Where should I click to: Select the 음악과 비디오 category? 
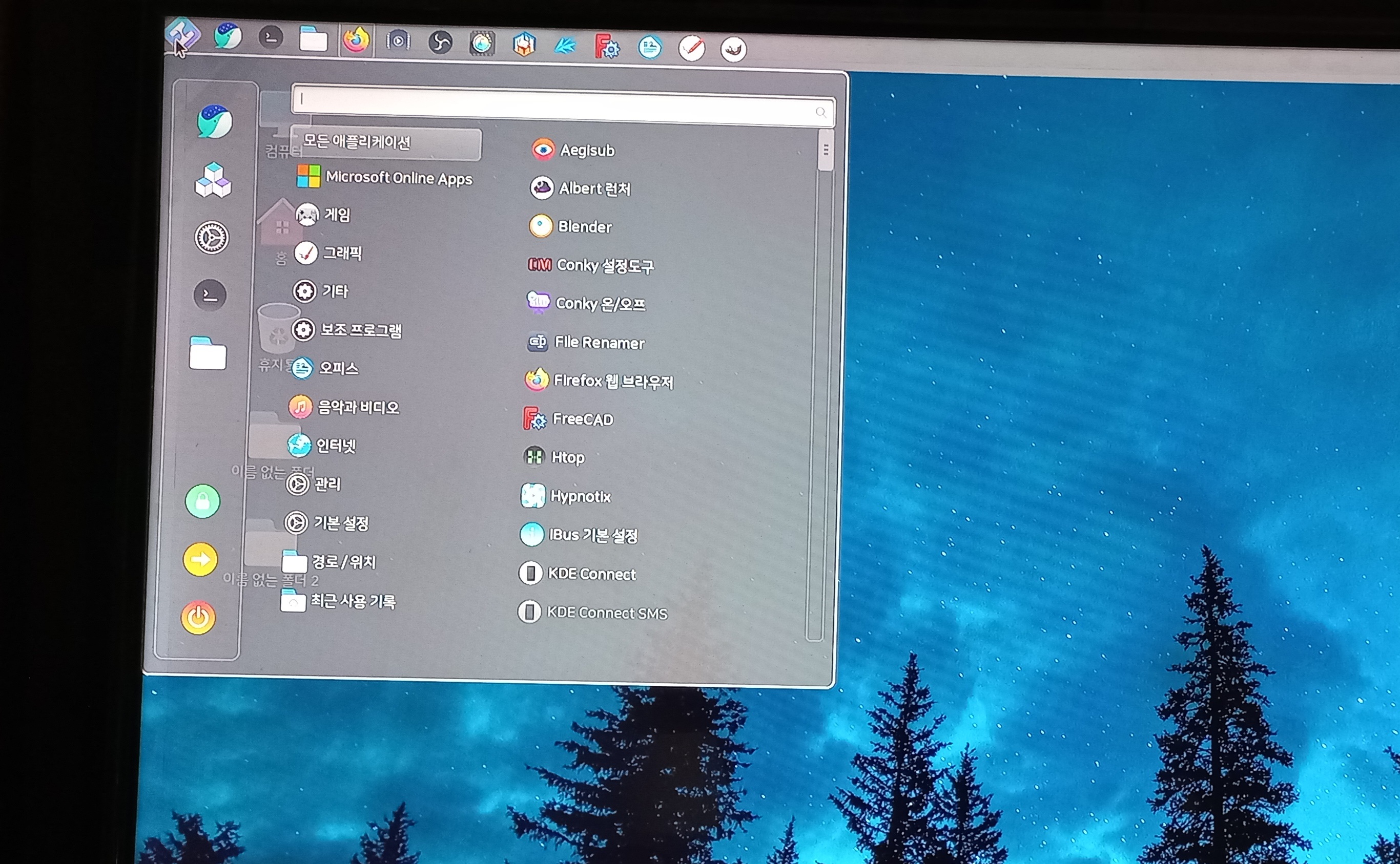click(x=344, y=407)
